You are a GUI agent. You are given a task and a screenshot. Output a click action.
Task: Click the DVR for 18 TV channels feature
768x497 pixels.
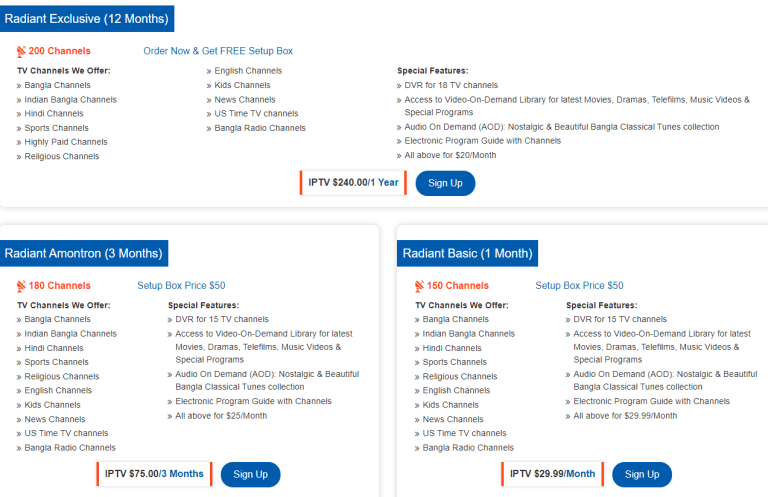451,85
